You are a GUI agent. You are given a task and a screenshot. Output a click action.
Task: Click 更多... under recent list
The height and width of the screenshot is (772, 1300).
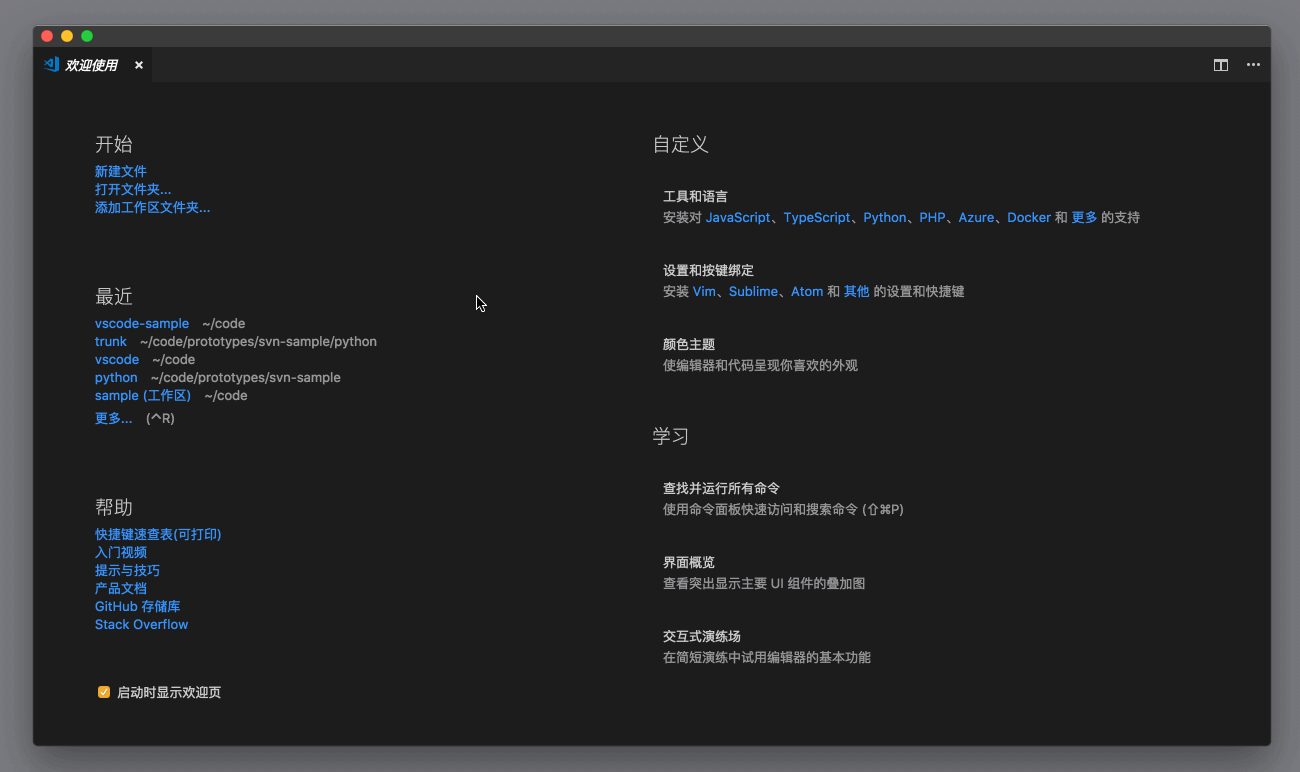(114, 418)
